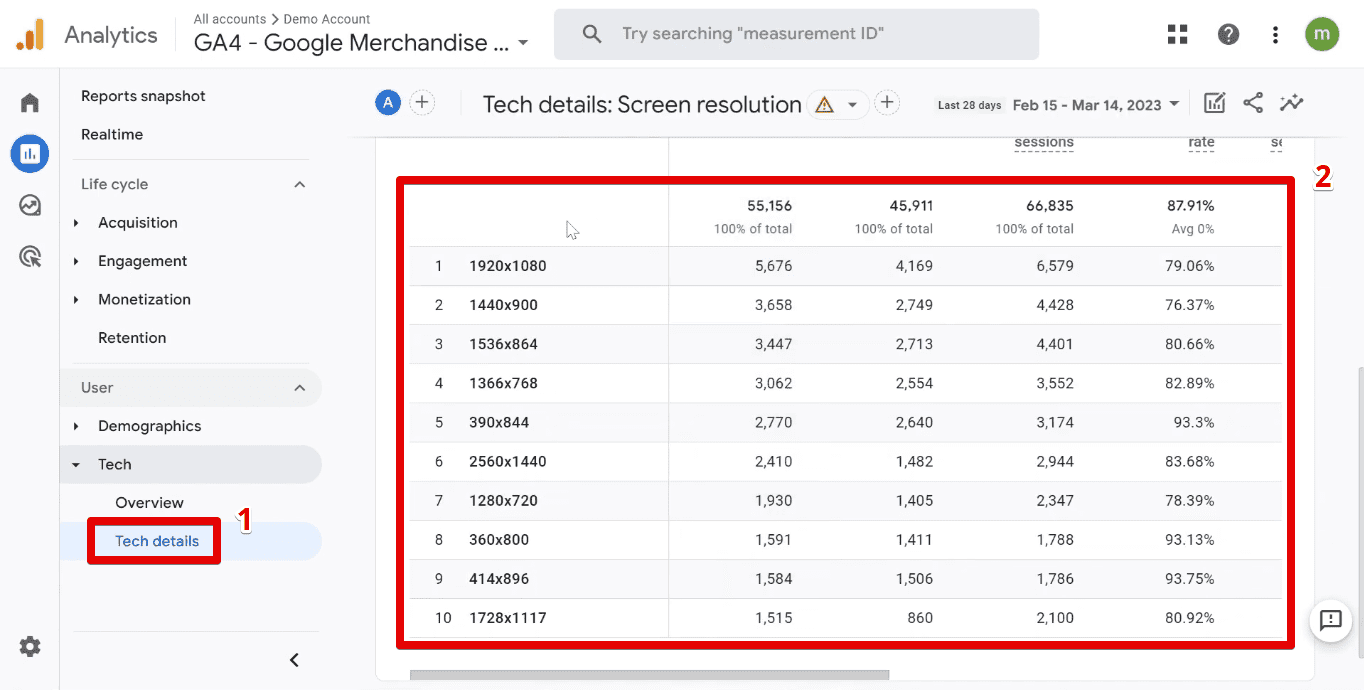This screenshot has height=690, width=1364.
Task: View Insights for the report
Action: click(1291, 103)
